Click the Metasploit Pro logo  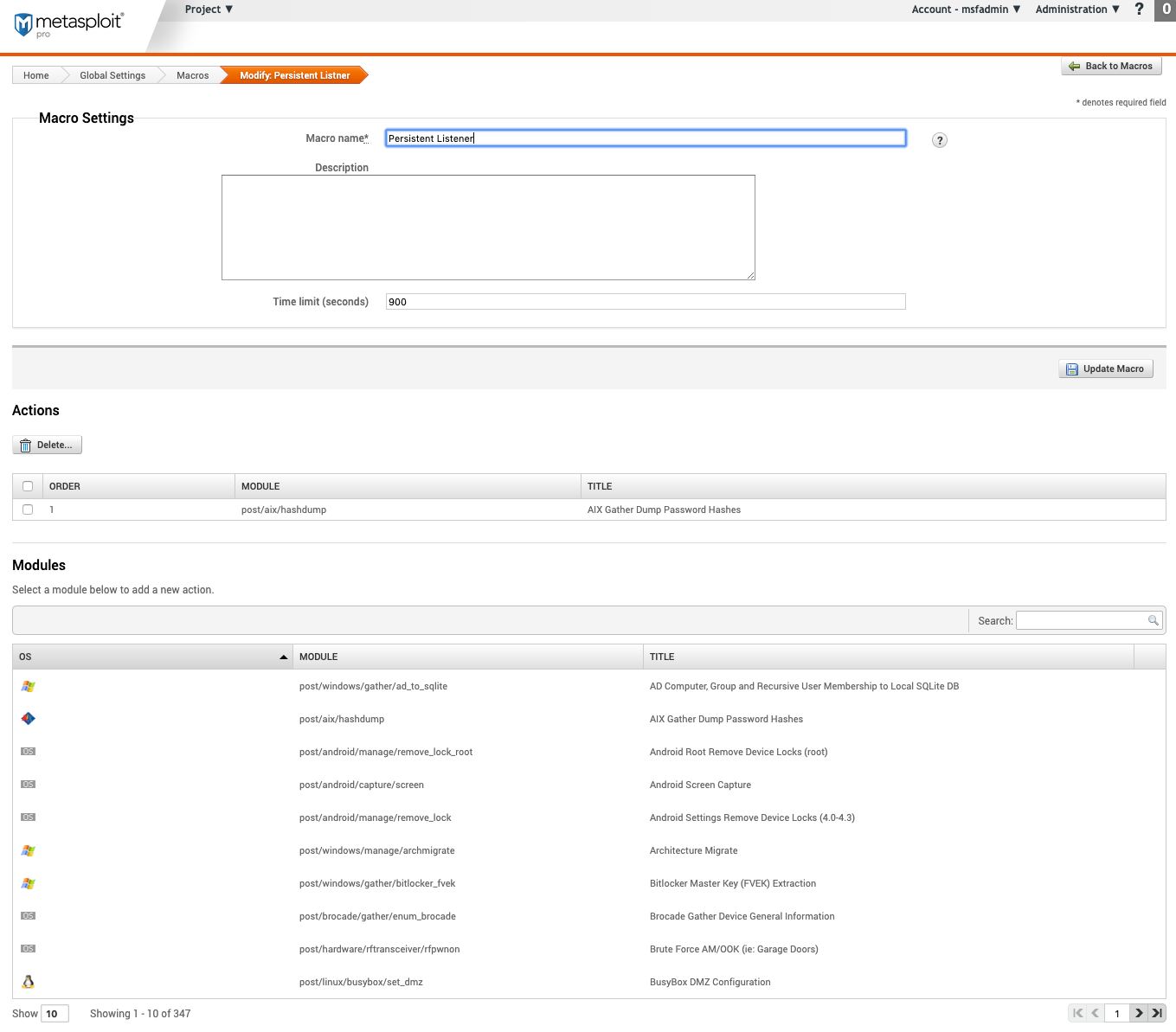click(69, 23)
